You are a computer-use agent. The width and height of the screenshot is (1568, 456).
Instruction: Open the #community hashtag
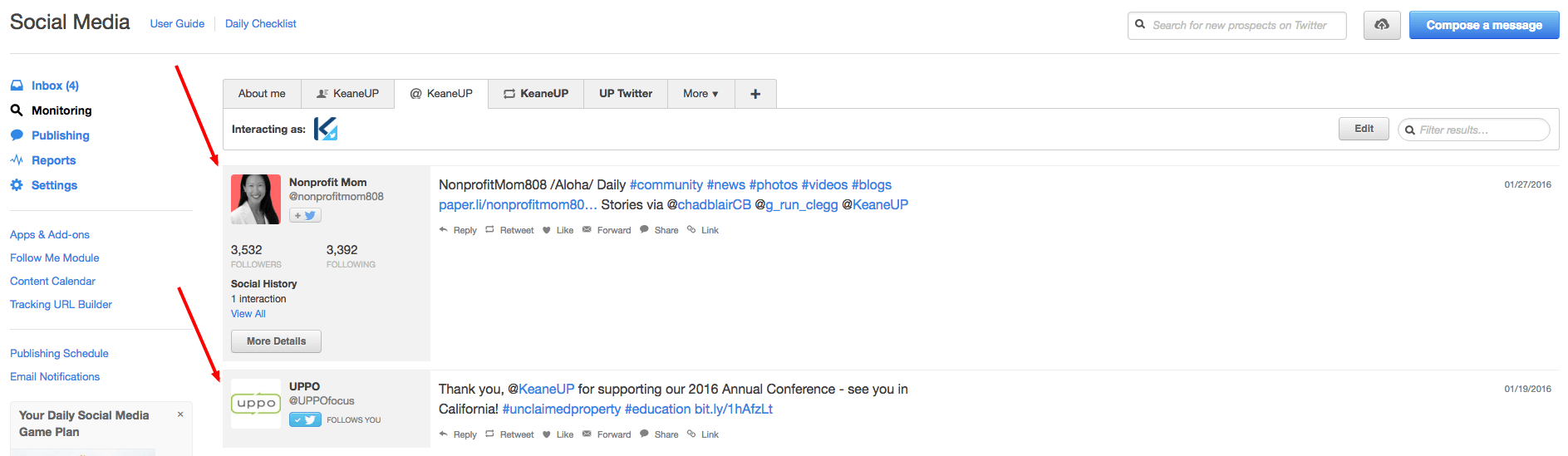coord(666,184)
